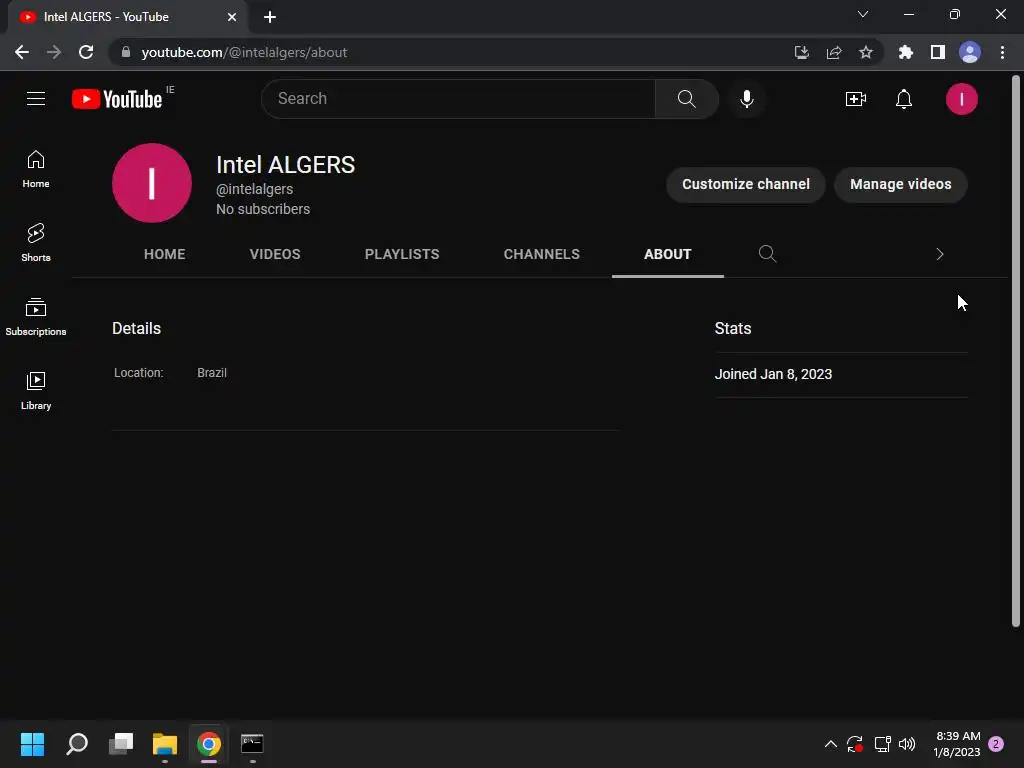
Task: Open Task View on taskbar
Action: [x=121, y=744]
